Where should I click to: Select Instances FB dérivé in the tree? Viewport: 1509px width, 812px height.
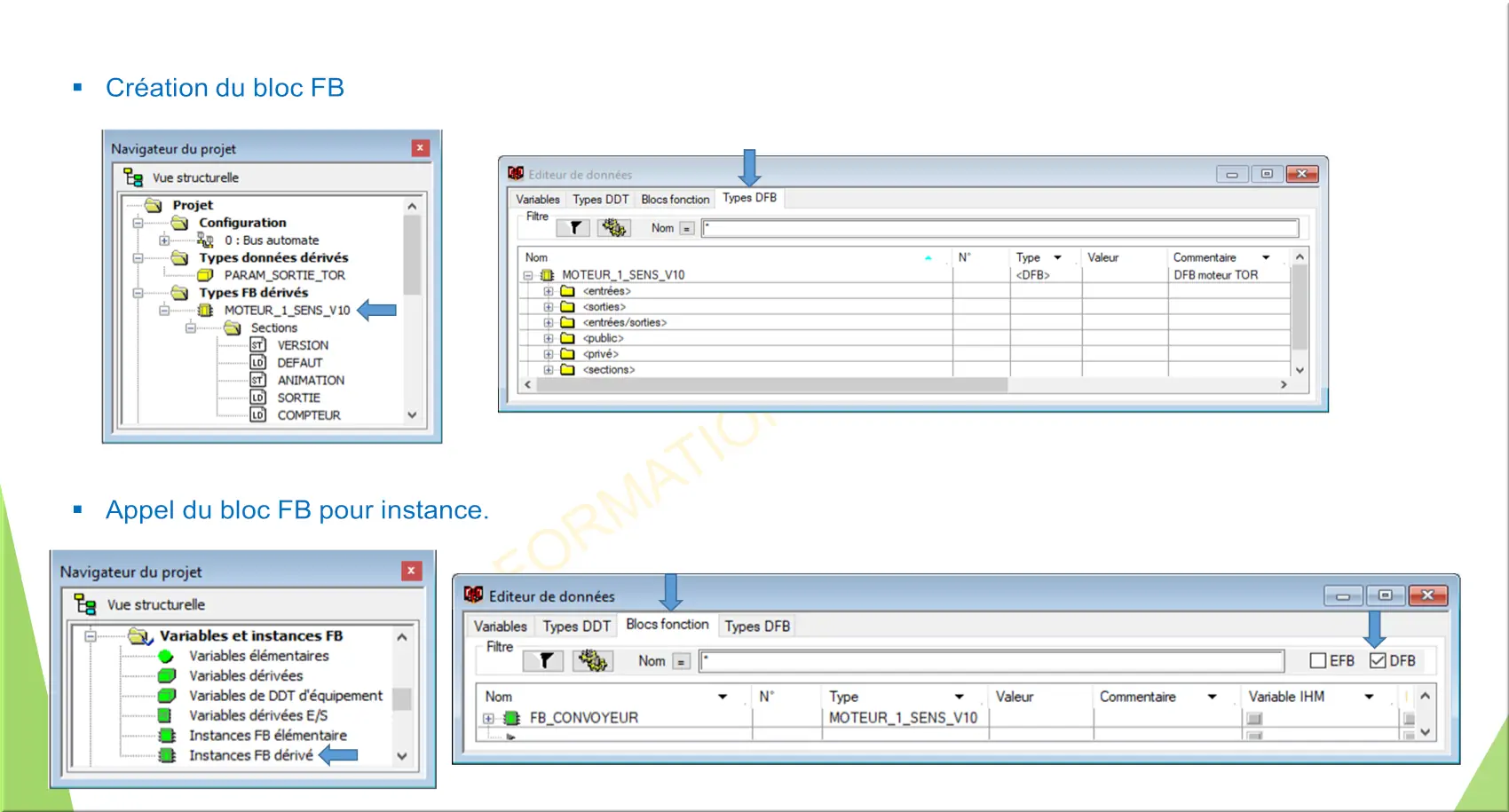[250, 755]
